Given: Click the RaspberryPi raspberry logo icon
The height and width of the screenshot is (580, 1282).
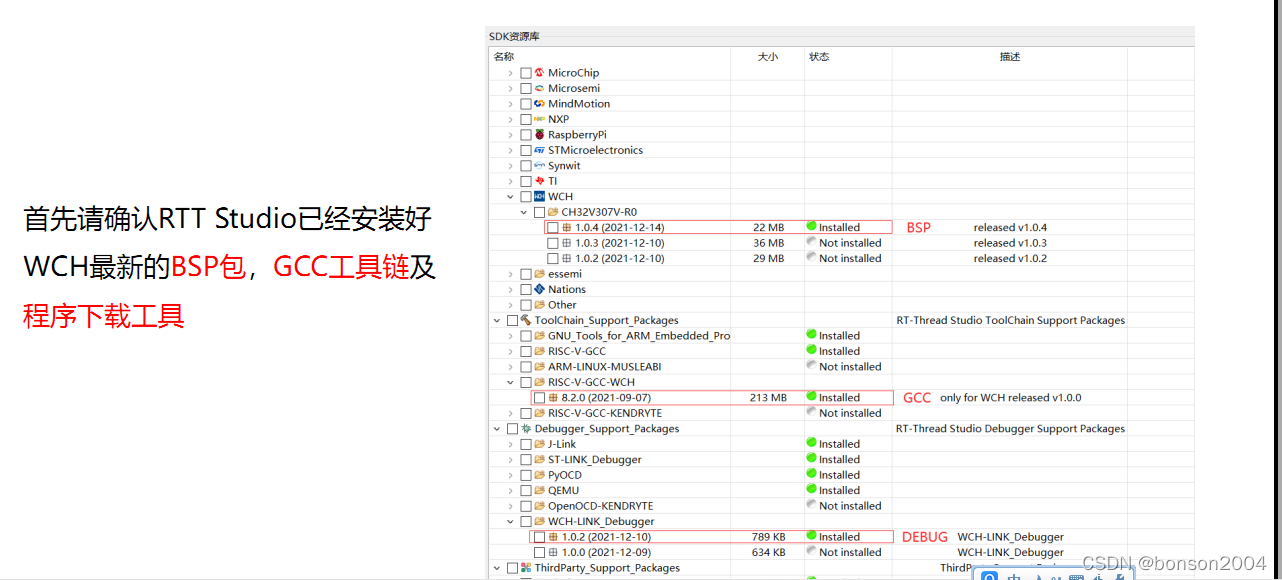Looking at the screenshot, I should coord(539,134).
